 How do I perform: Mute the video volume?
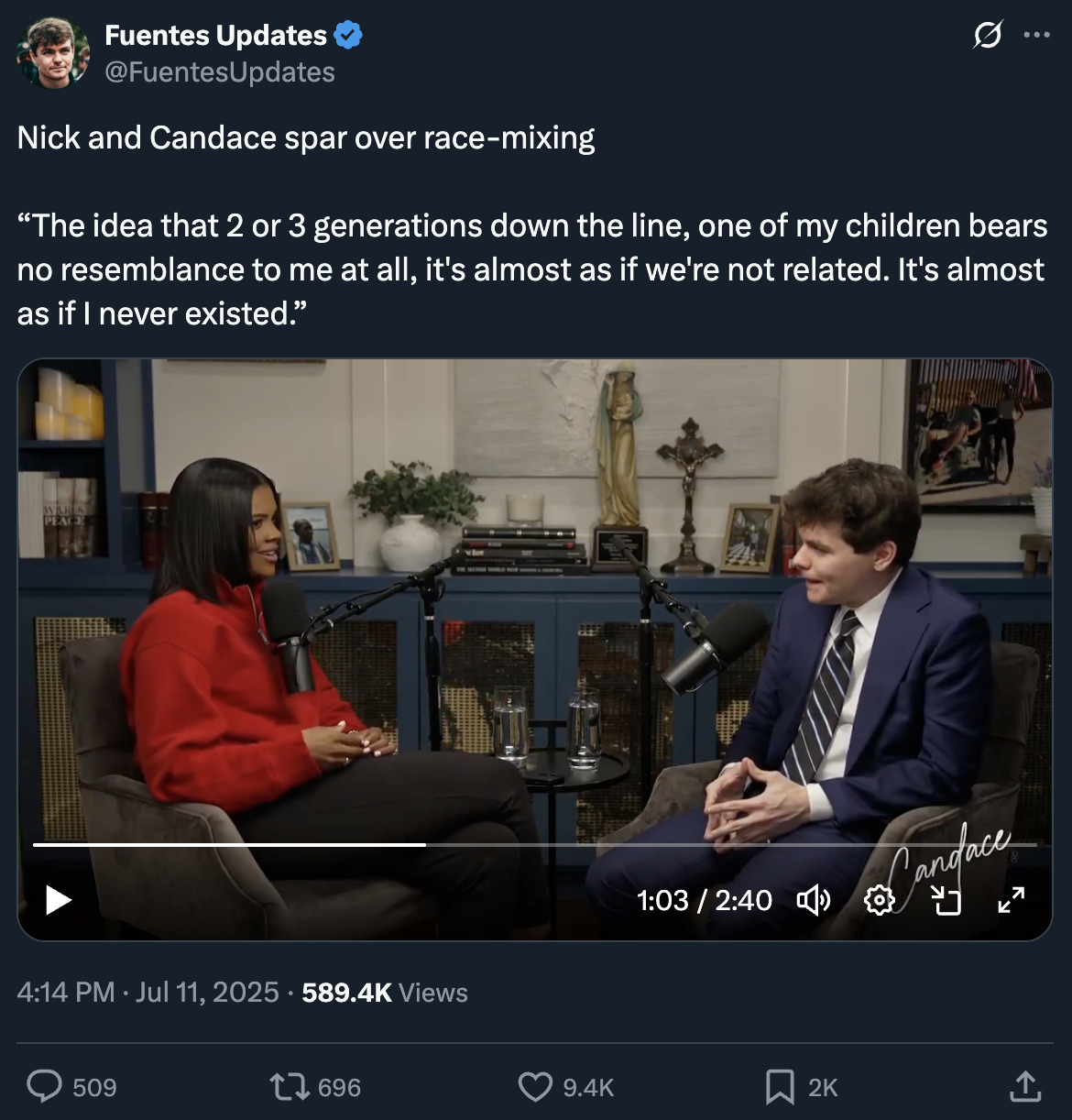[813, 900]
